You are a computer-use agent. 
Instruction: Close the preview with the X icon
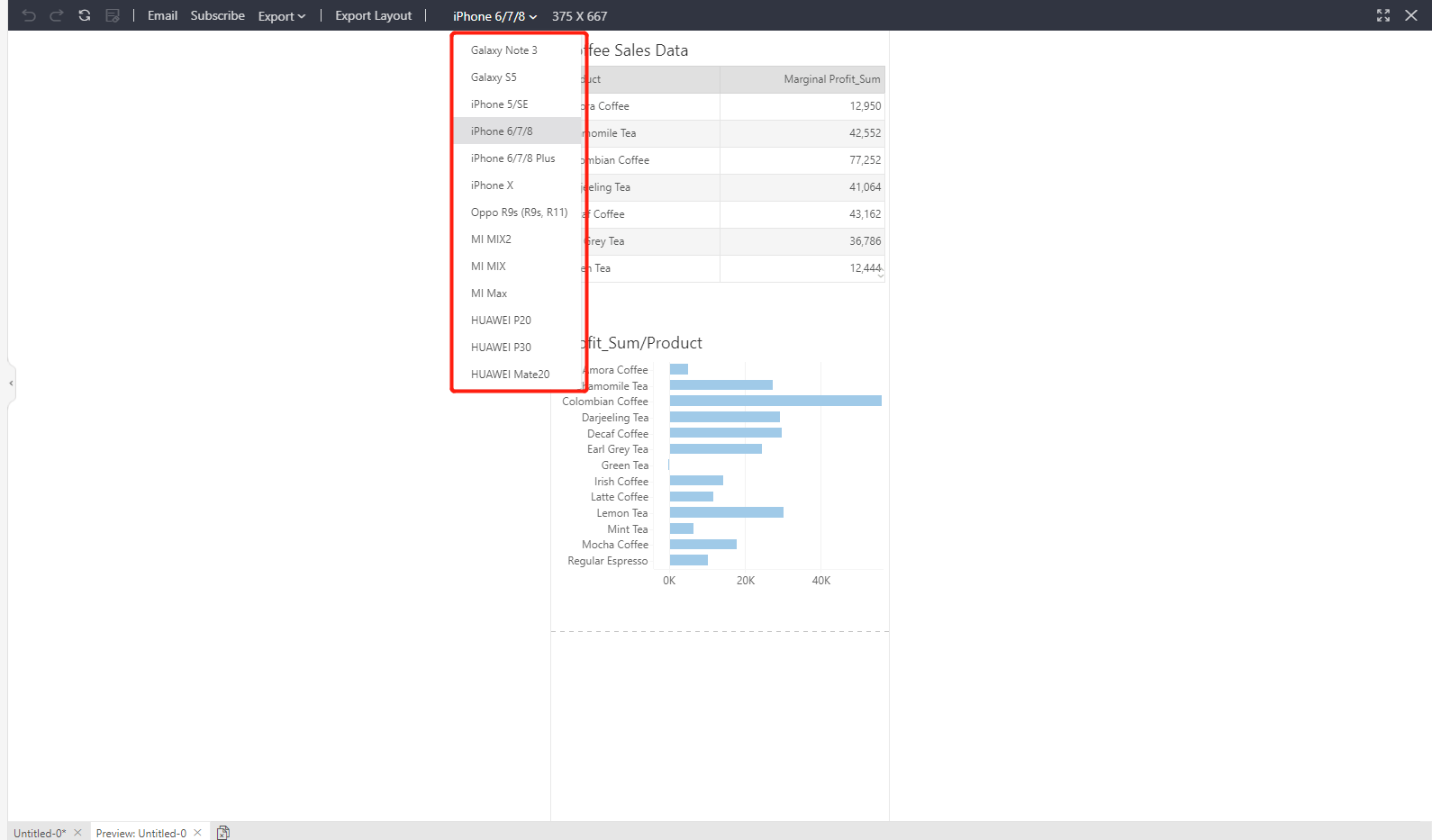click(1411, 15)
